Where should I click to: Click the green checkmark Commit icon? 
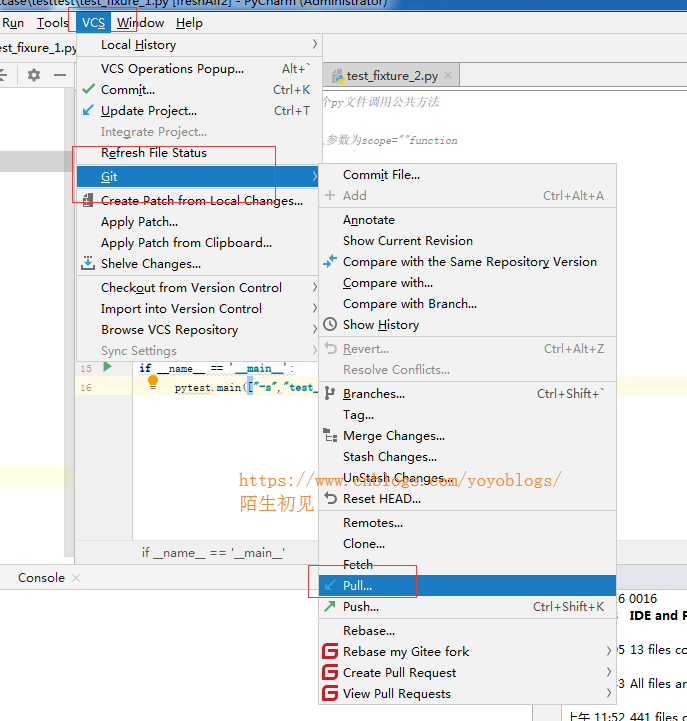88,89
